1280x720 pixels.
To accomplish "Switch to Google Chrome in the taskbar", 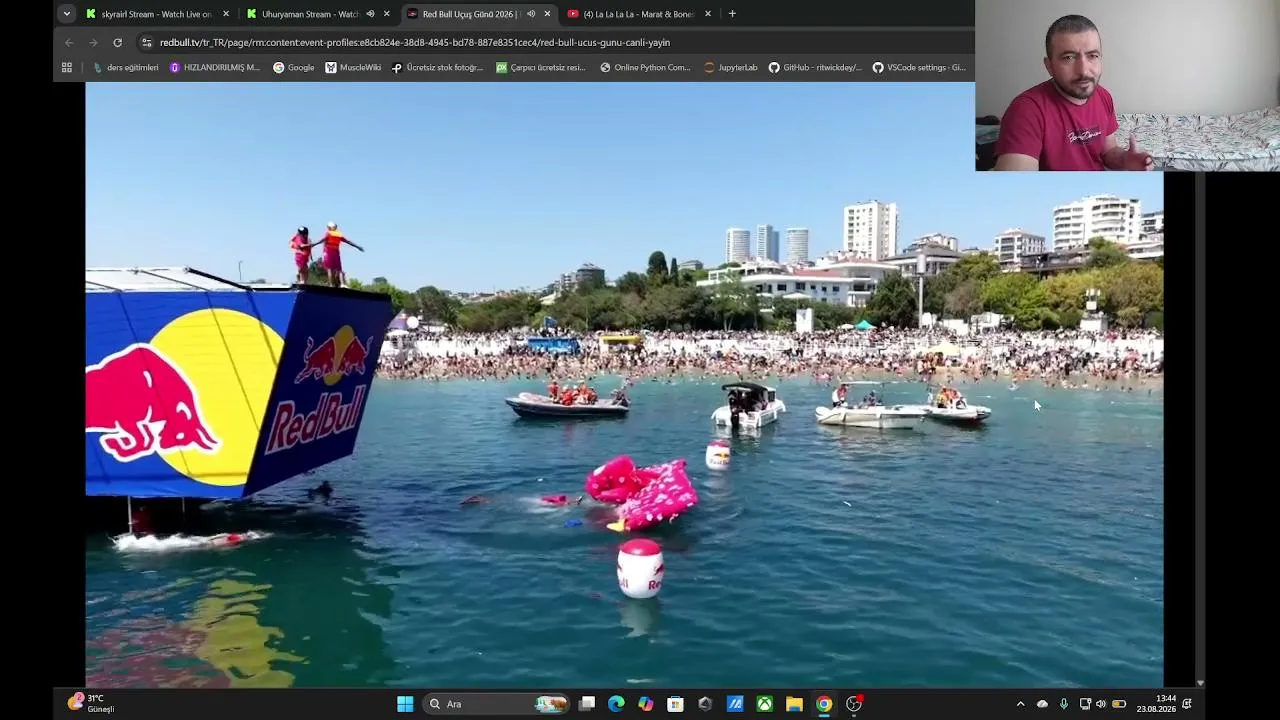I will [x=824, y=704].
